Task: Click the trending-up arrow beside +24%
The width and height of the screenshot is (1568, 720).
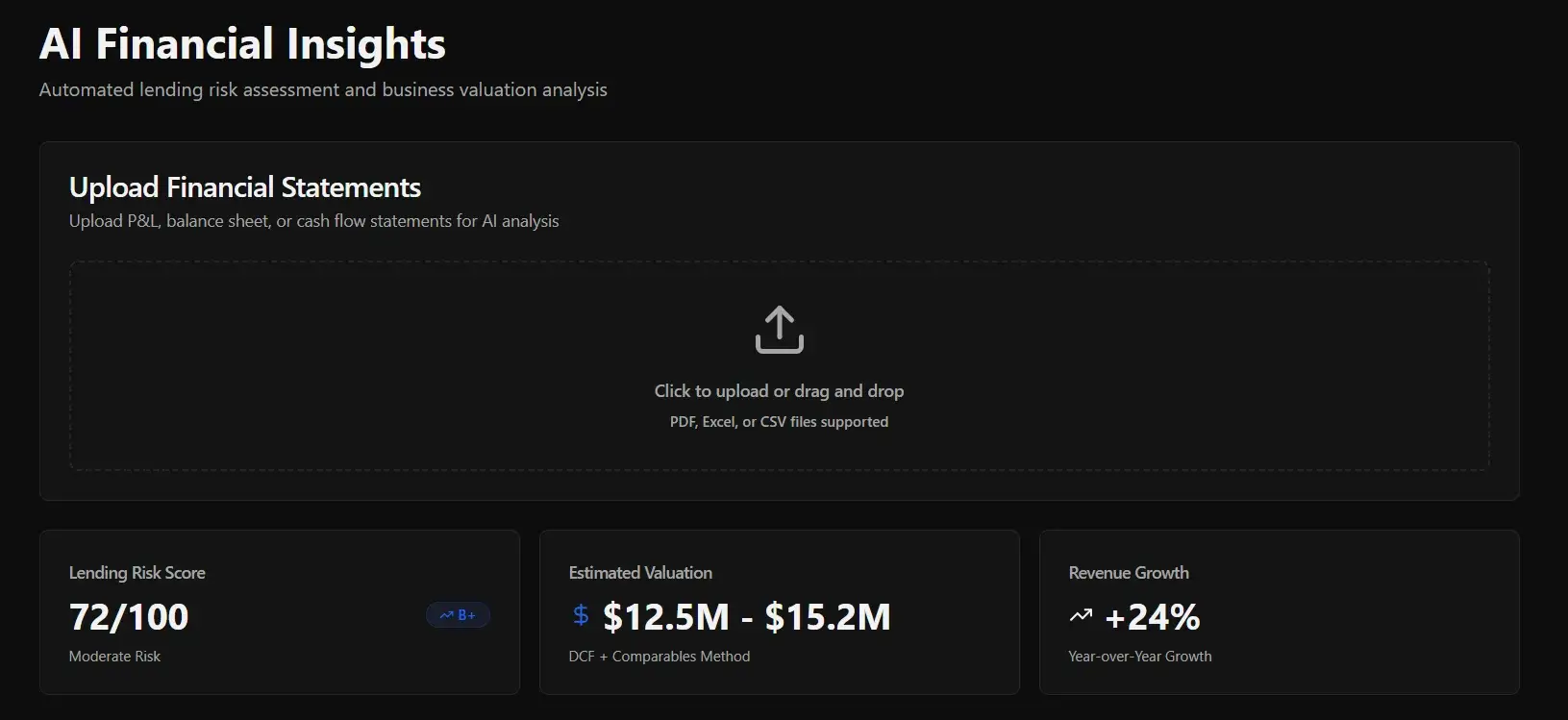Action: [x=1081, y=615]
